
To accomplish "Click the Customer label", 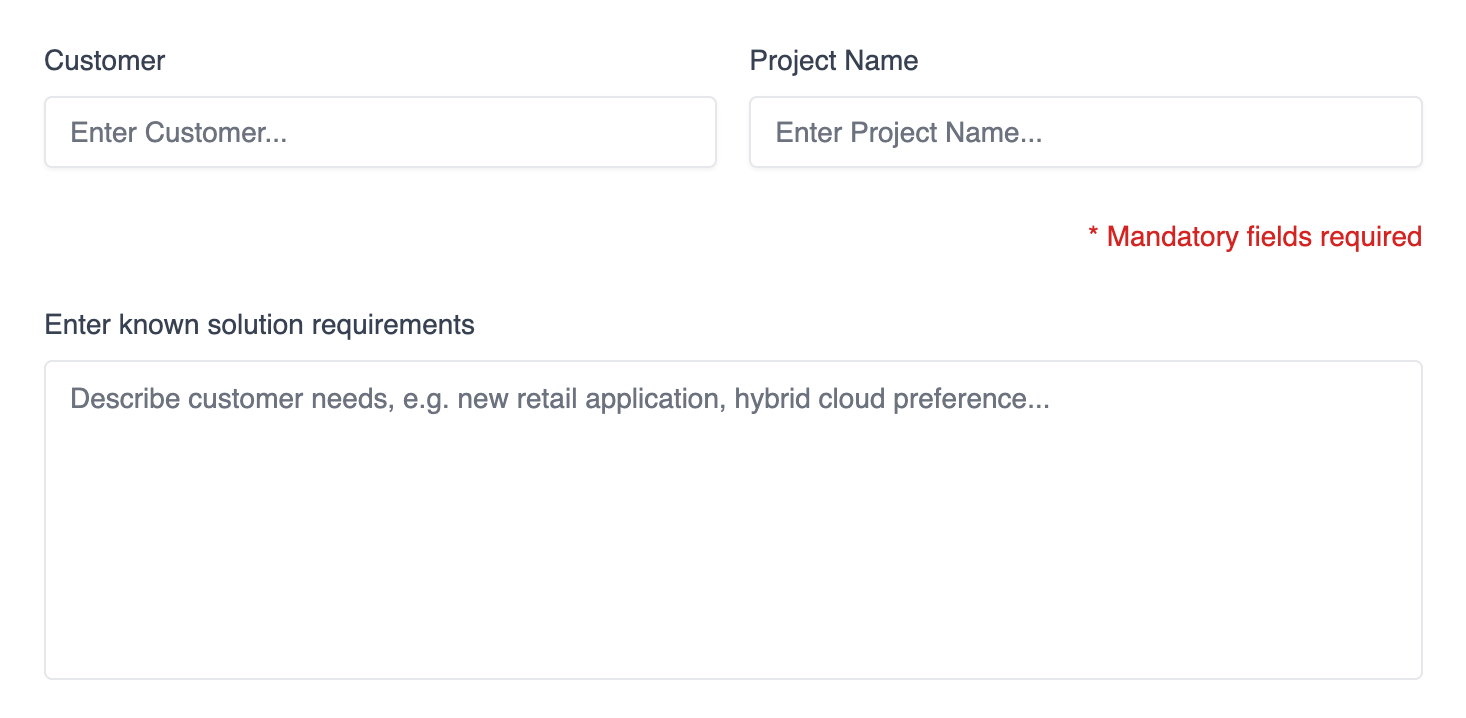I will coord(104,60).
